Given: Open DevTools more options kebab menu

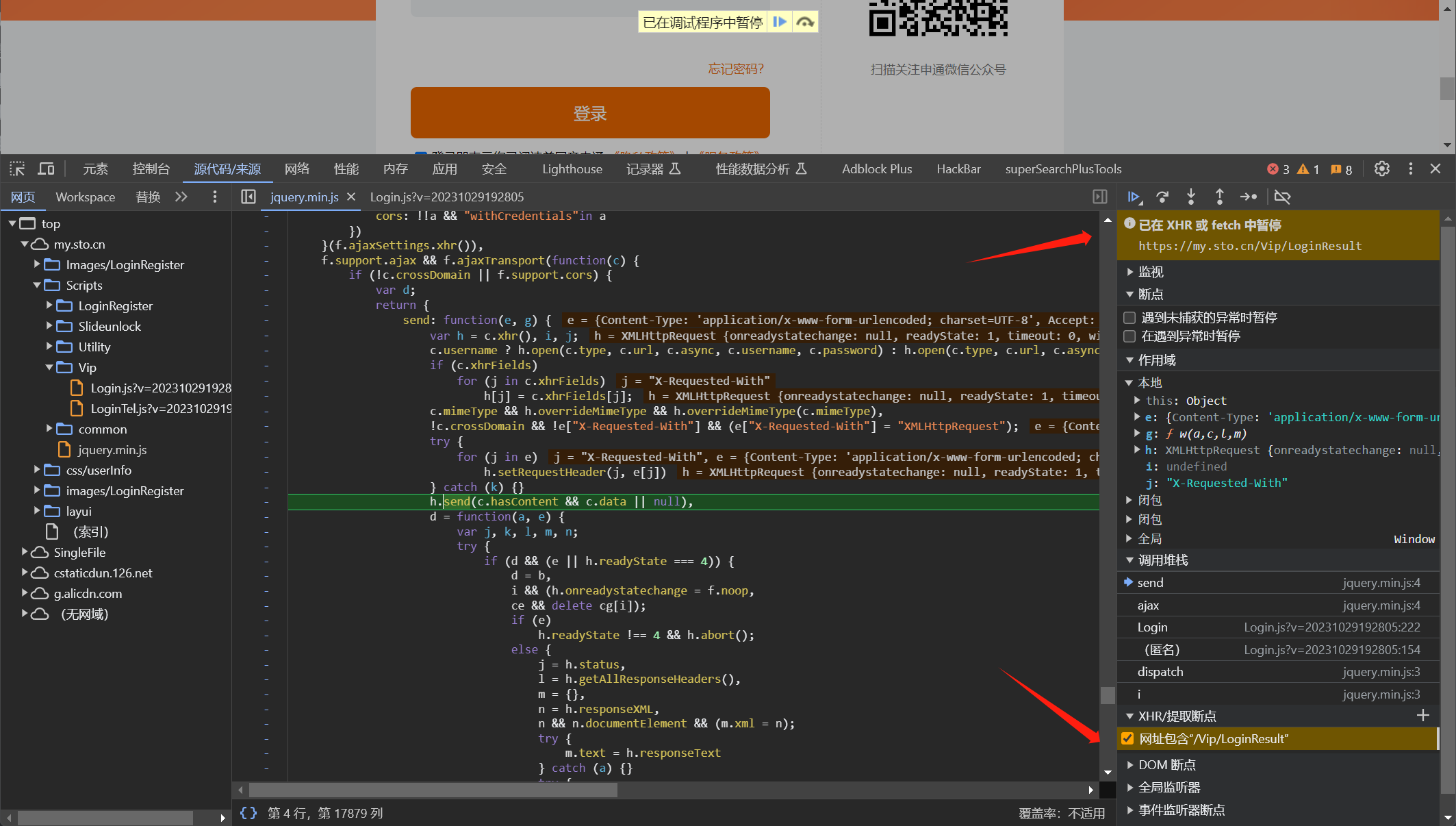Looking at the screenshot, I should pyautogui.click(x=1411, y=169).
